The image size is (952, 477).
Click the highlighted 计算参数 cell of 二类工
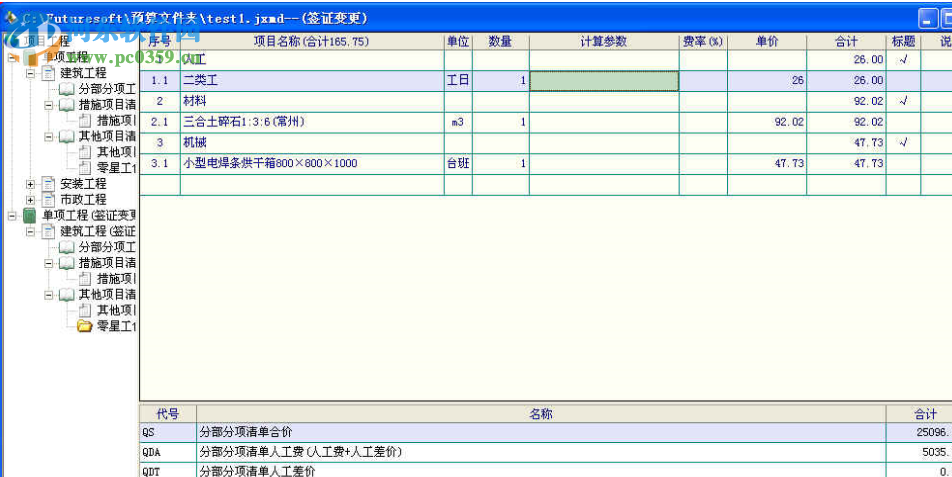pos(604,81)
